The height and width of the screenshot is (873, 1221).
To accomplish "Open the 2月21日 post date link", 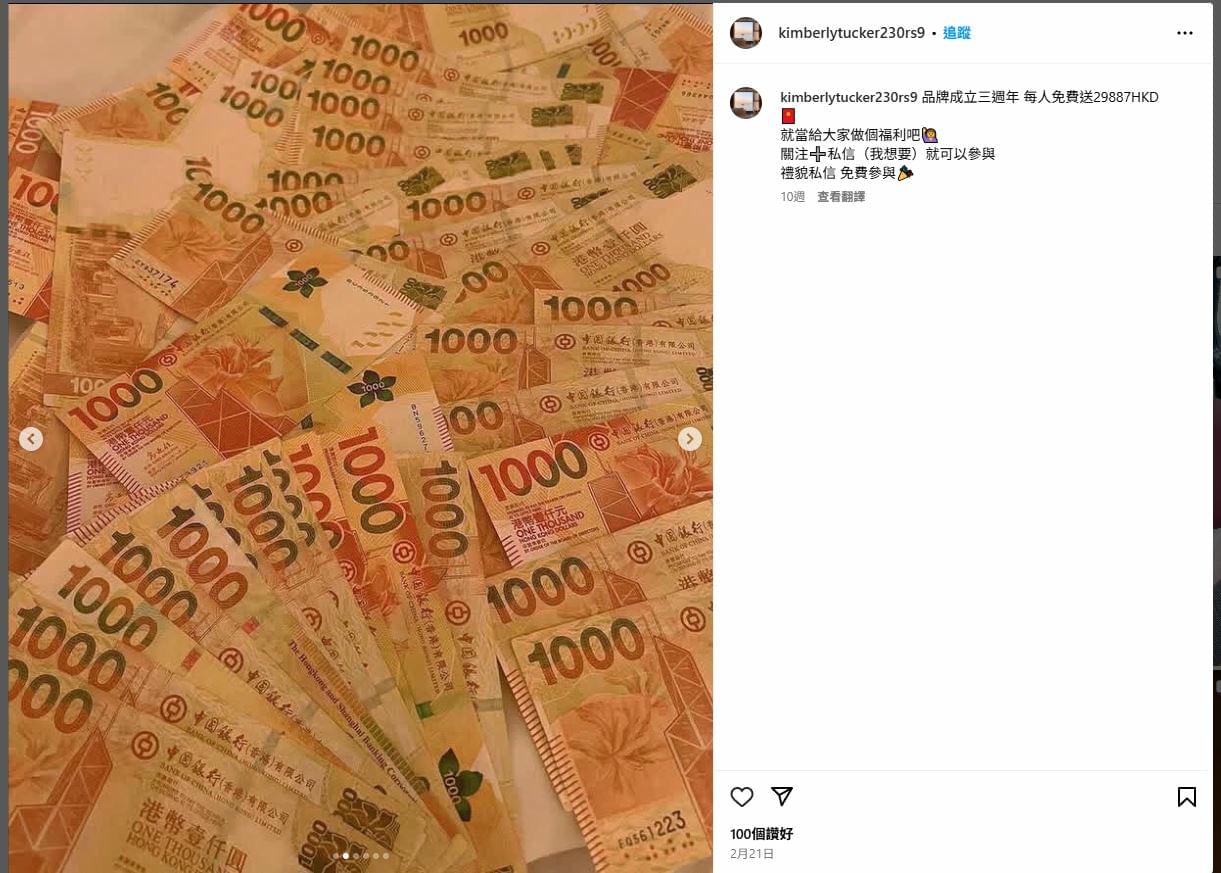I will pyautogui.click(x=752, y=854).
